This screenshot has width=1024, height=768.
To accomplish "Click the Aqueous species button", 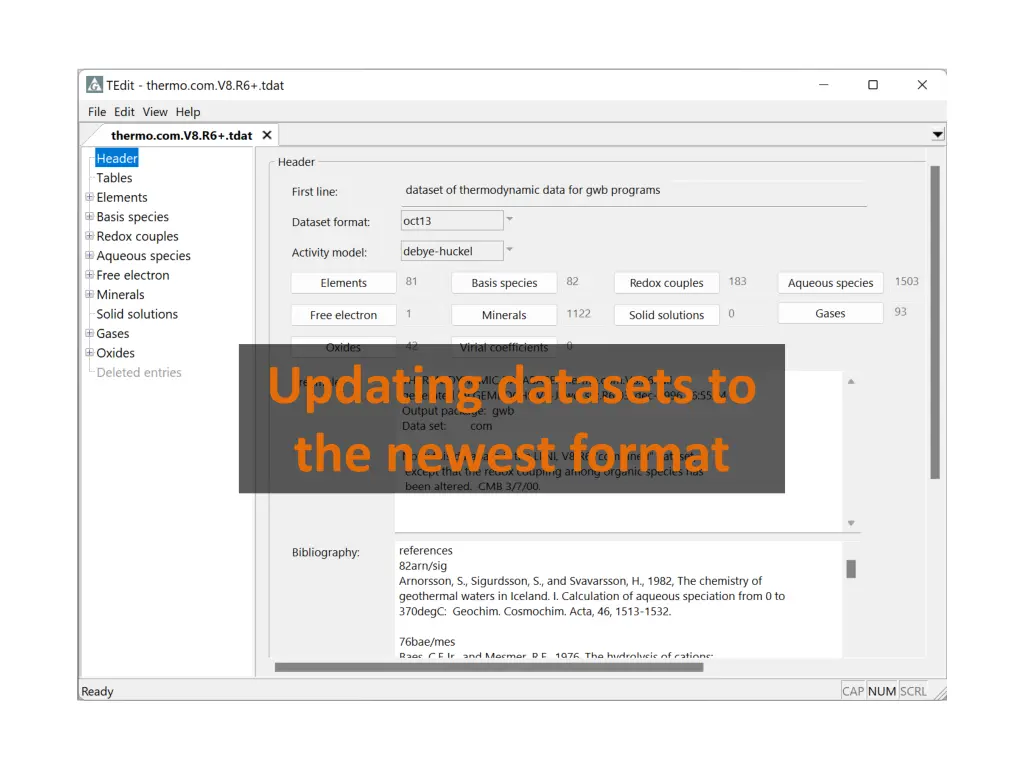I will coord(830,283).
